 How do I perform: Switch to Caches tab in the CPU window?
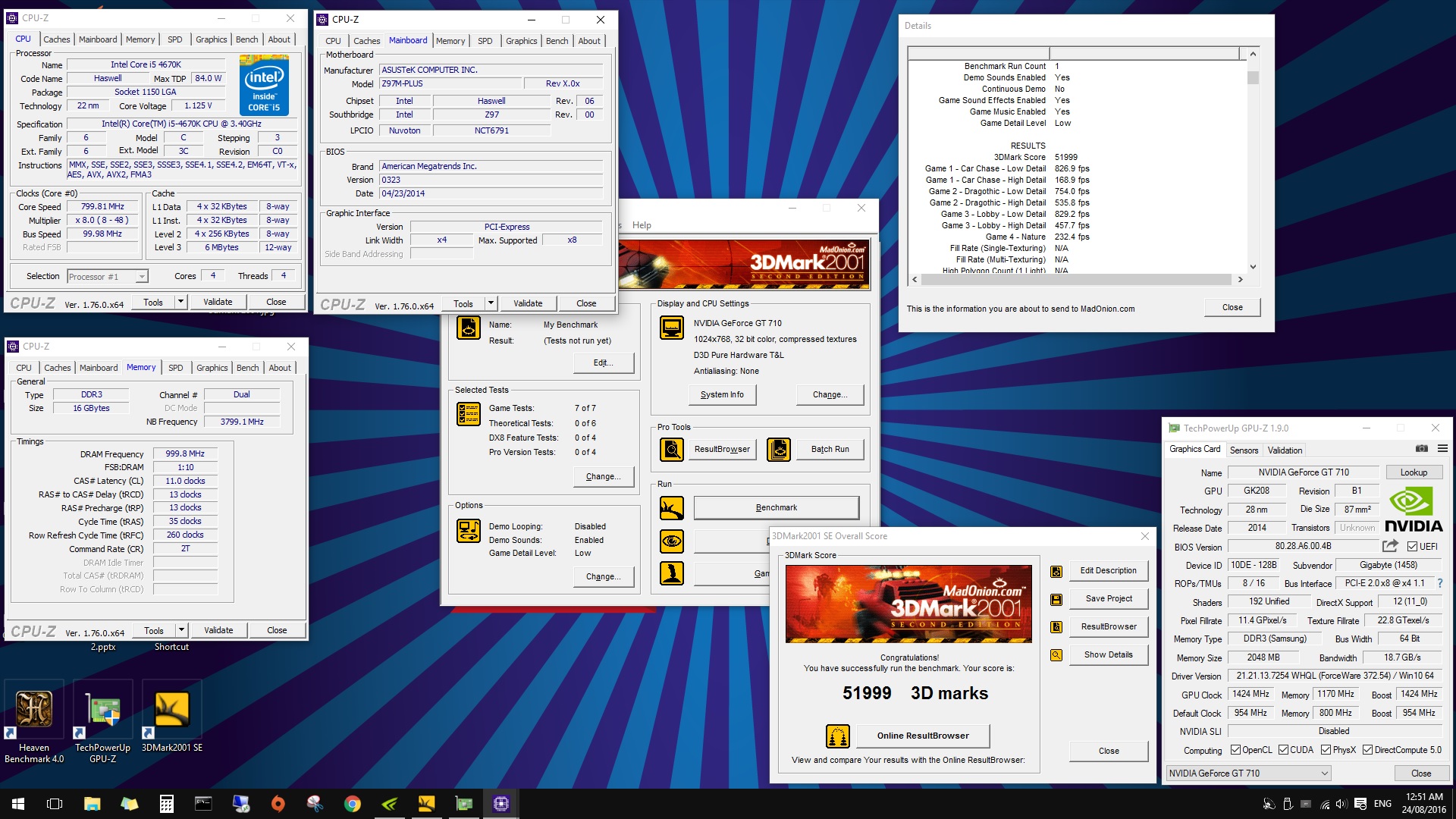pyautogui.click(x=56, y=39)
